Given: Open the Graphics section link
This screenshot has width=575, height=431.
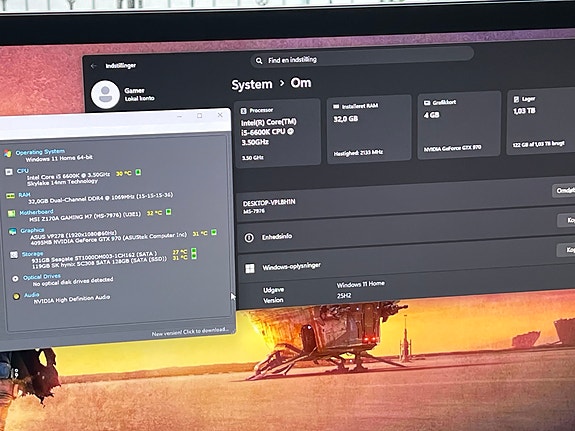Looking at the screenshot, I should coord(32,230).
